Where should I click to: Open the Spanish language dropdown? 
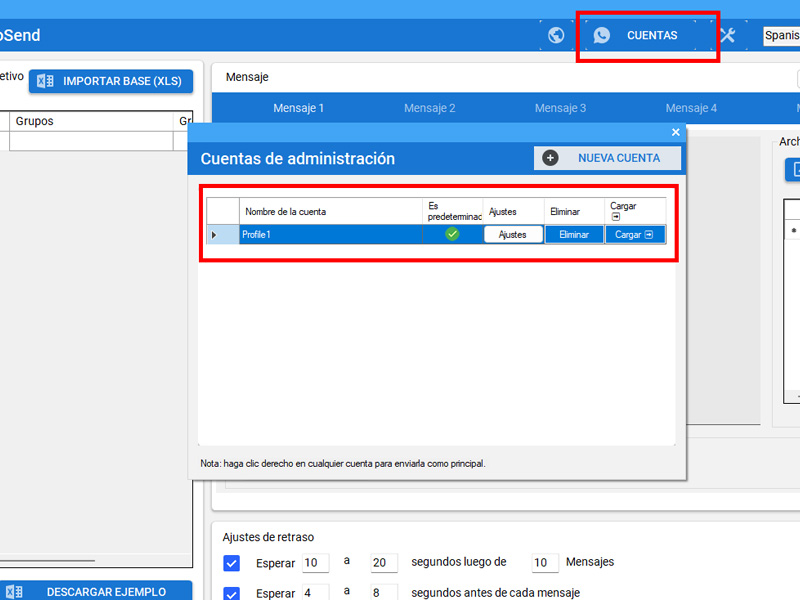point(780,35)
